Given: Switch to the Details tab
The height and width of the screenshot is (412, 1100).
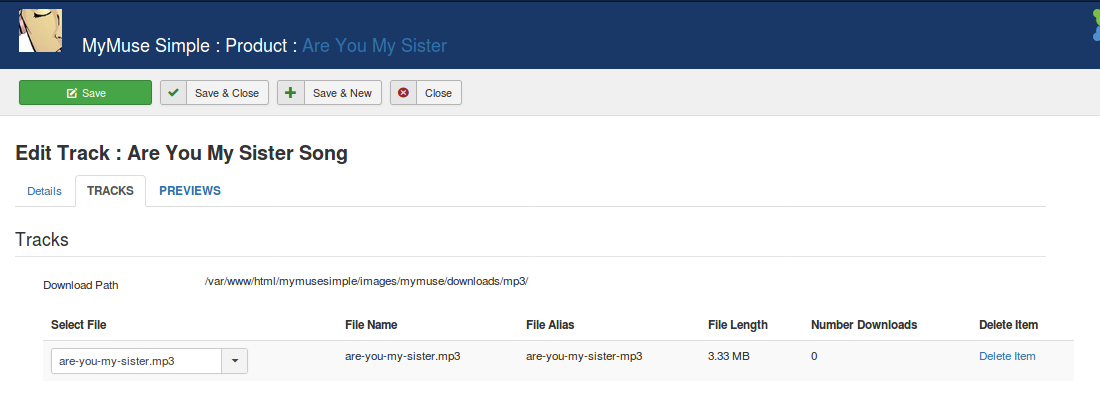Looking at the screenshot, I should click(44, 191).
